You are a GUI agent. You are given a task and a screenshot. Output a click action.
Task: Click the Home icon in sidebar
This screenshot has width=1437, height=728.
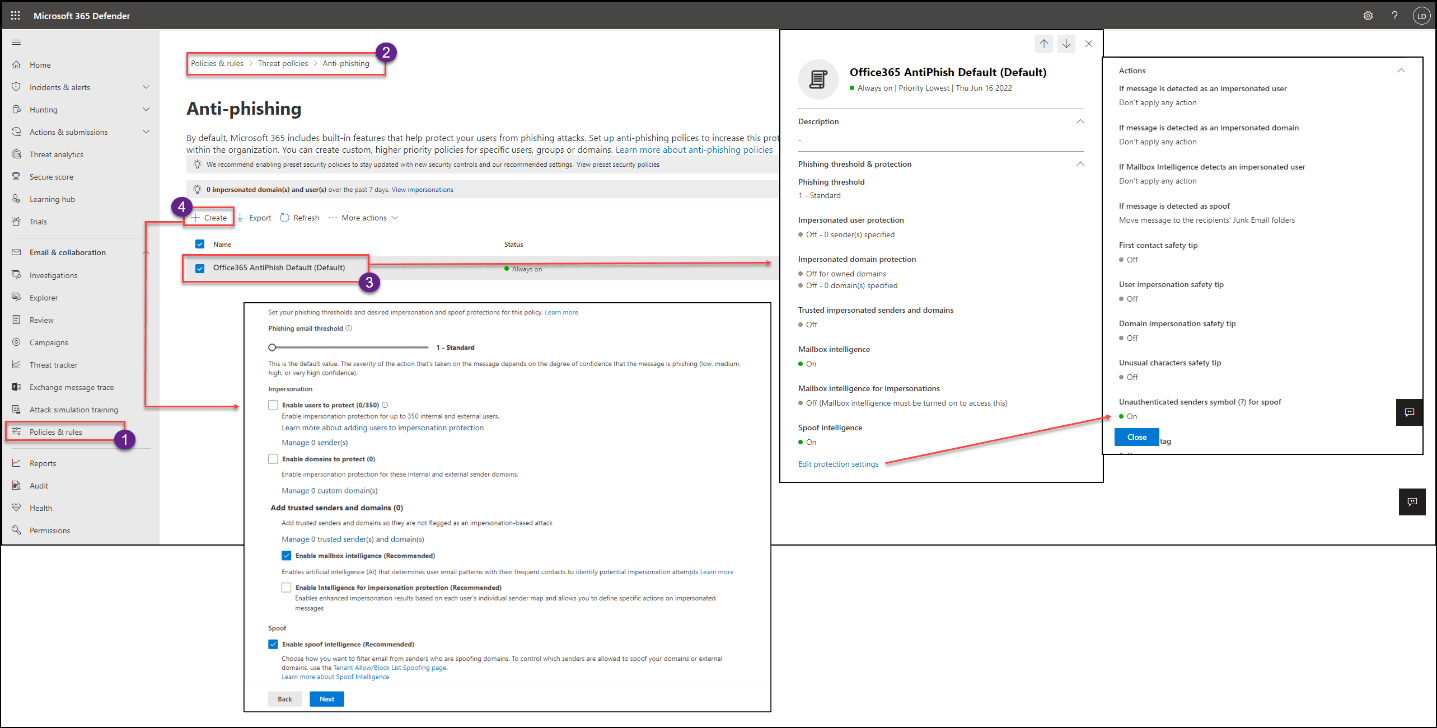pos(16,65)
